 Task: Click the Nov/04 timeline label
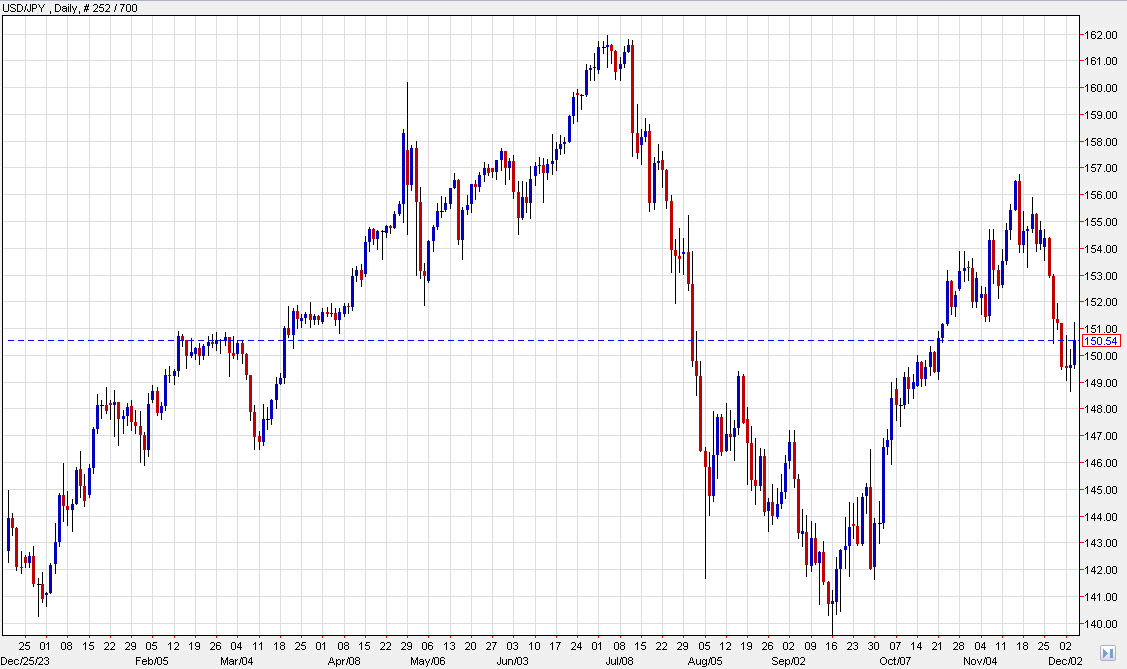[979, 660]
